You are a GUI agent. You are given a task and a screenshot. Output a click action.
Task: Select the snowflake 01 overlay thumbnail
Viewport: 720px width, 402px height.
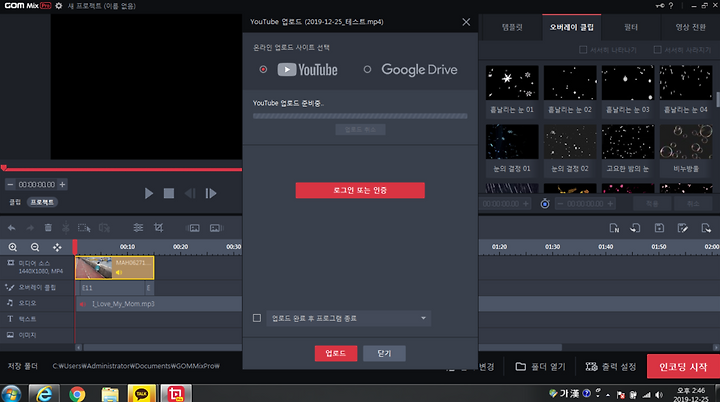pyautogui.click(x=512, y=142)
